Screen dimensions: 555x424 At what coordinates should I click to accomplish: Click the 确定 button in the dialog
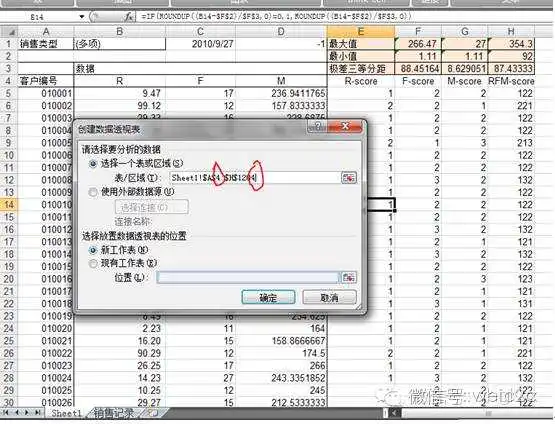coord(268,297)
